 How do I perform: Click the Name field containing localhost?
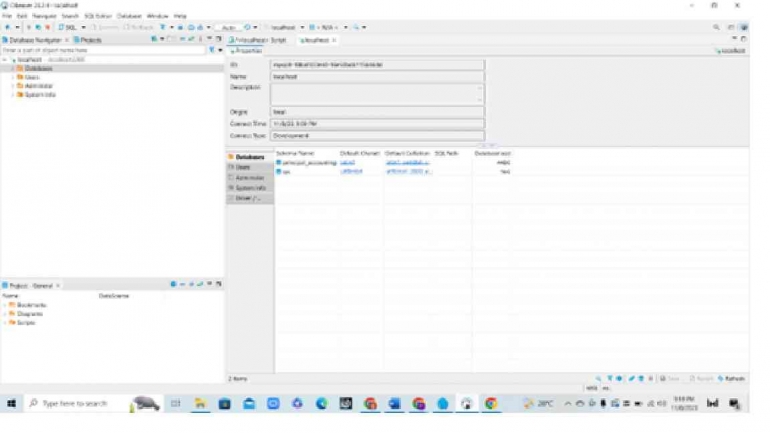377,77
